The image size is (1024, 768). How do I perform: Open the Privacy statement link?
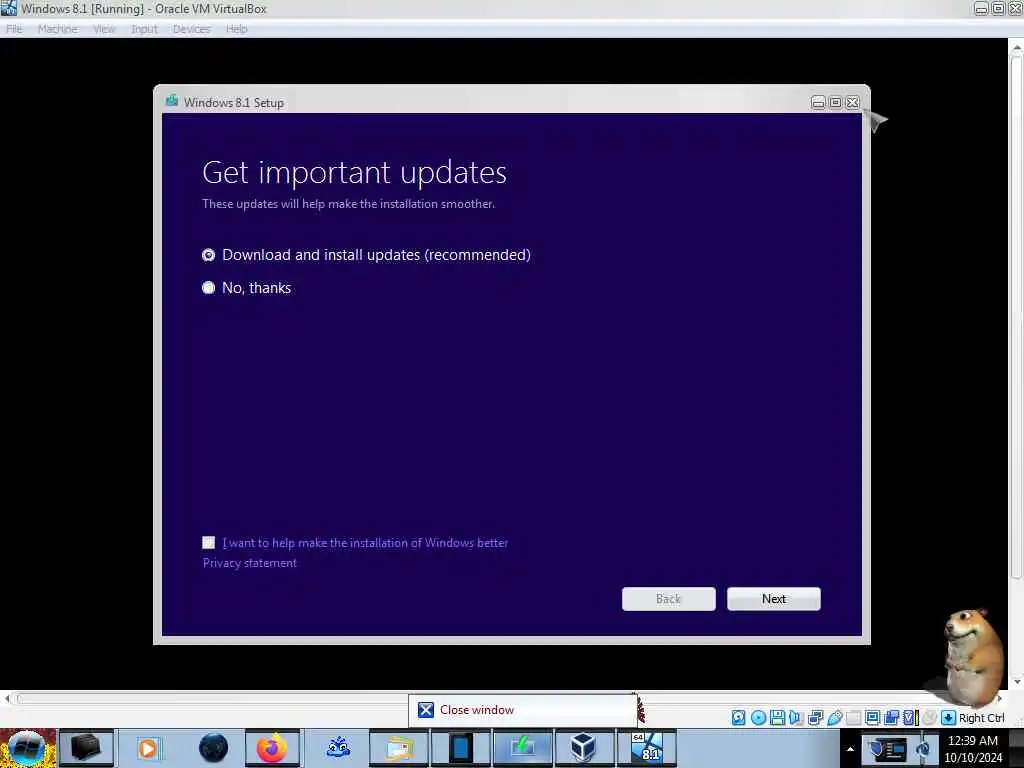pyautogui.click(x=249, y=563)
